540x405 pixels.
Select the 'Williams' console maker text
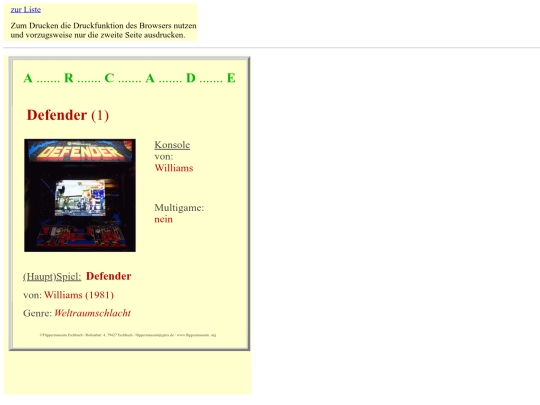[174, 168]
